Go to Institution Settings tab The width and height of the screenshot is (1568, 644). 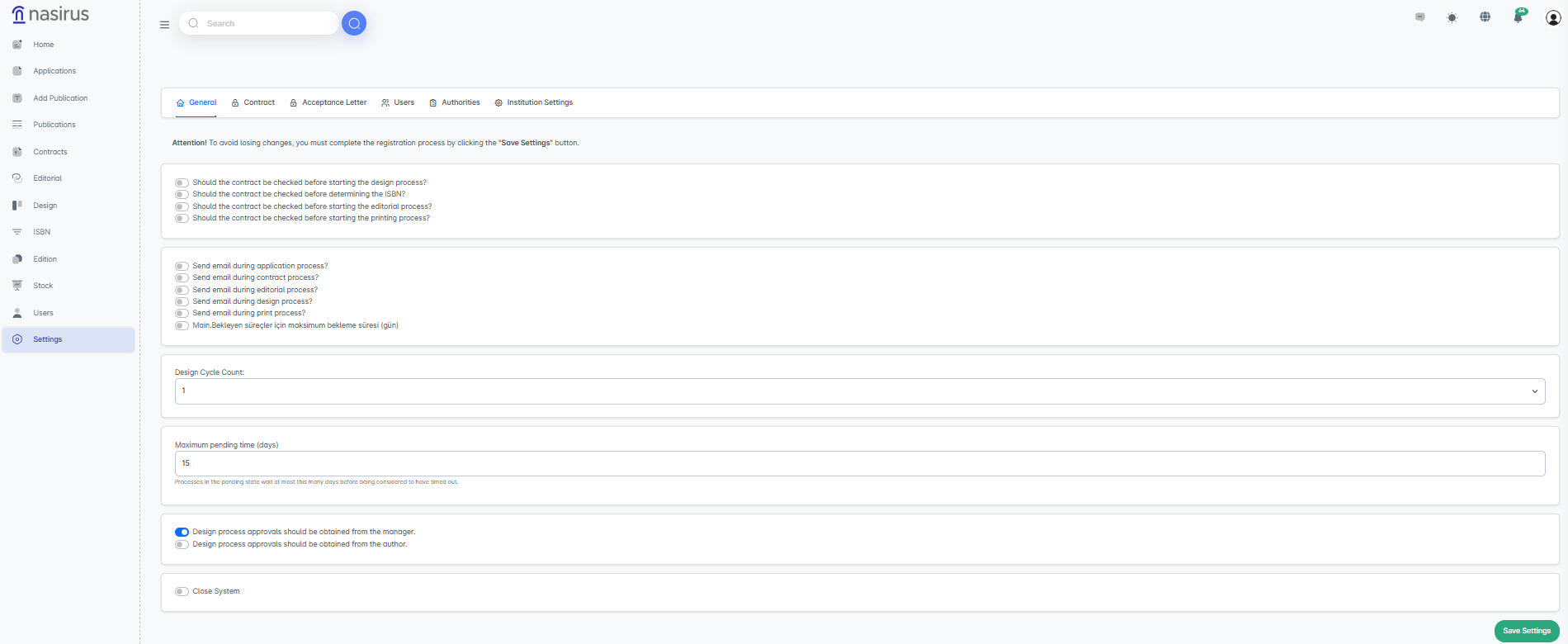pos(534,103)
